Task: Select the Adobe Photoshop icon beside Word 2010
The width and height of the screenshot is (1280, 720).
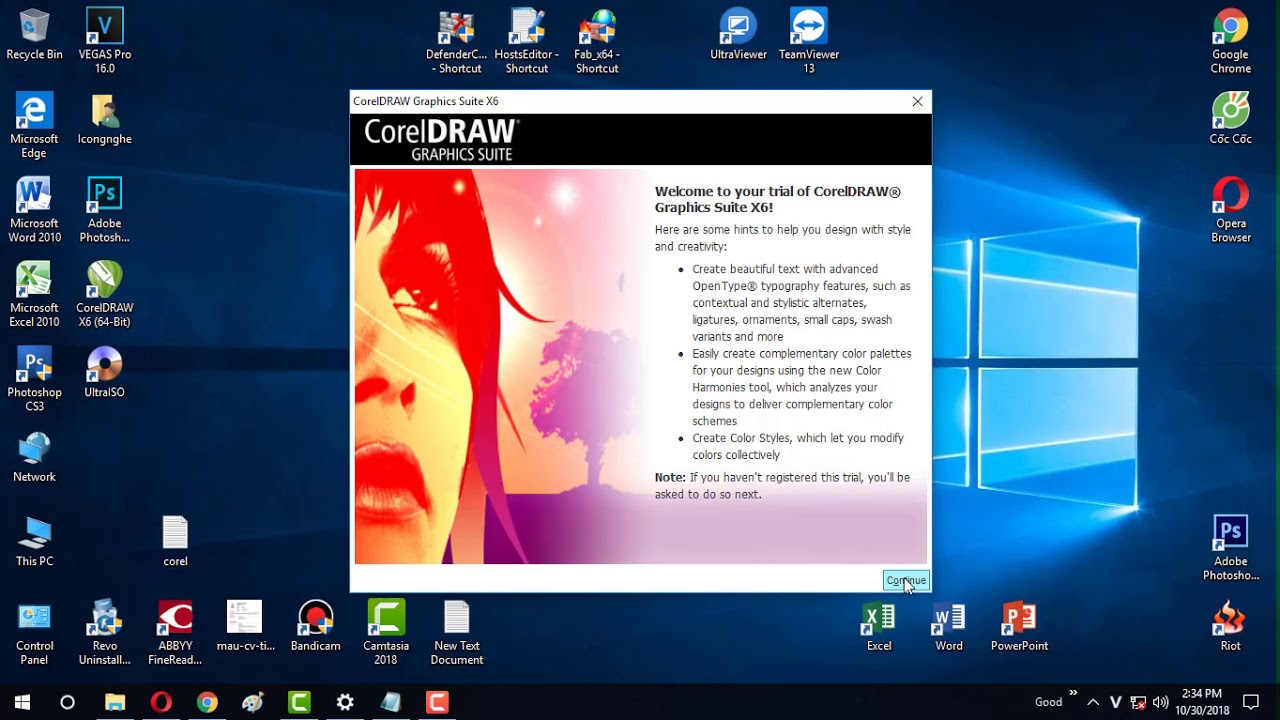Action: [104, 210]
